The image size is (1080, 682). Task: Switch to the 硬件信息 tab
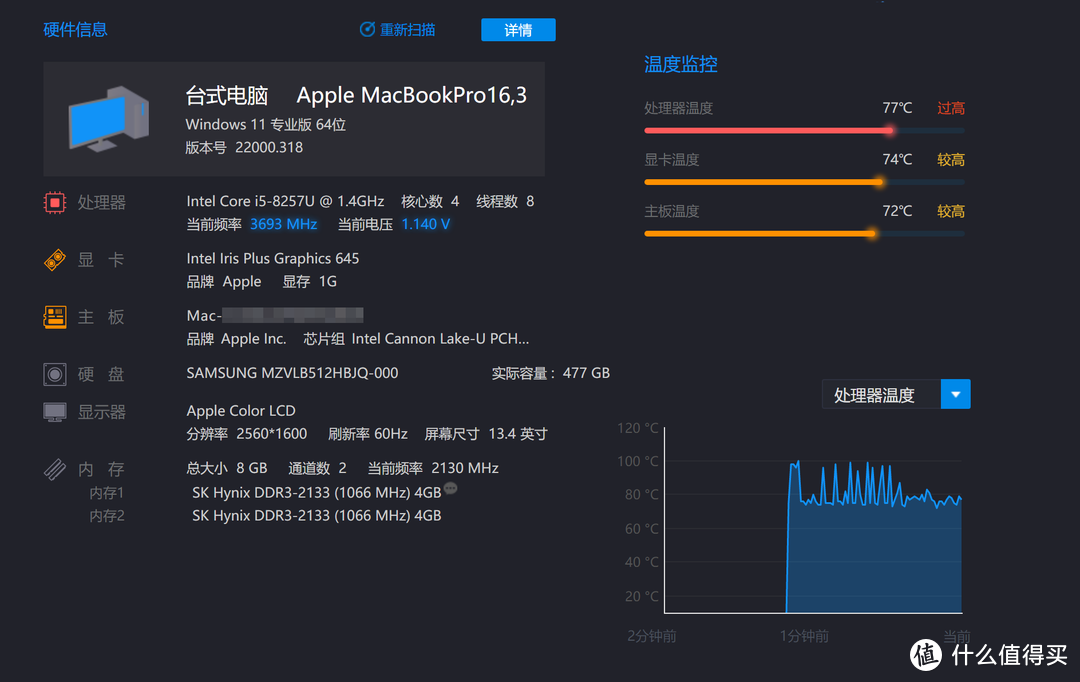point(75,29)
